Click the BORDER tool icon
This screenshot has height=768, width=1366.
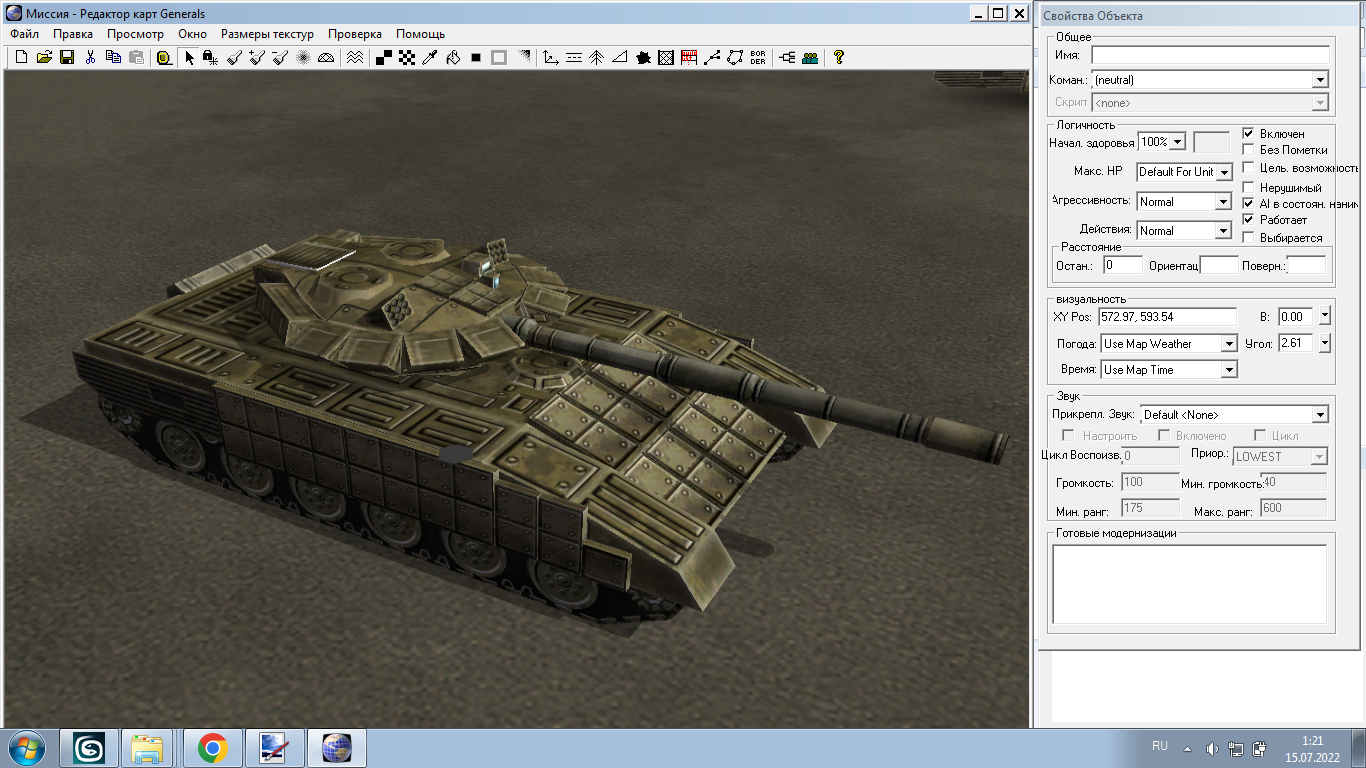tap(758, 57)
